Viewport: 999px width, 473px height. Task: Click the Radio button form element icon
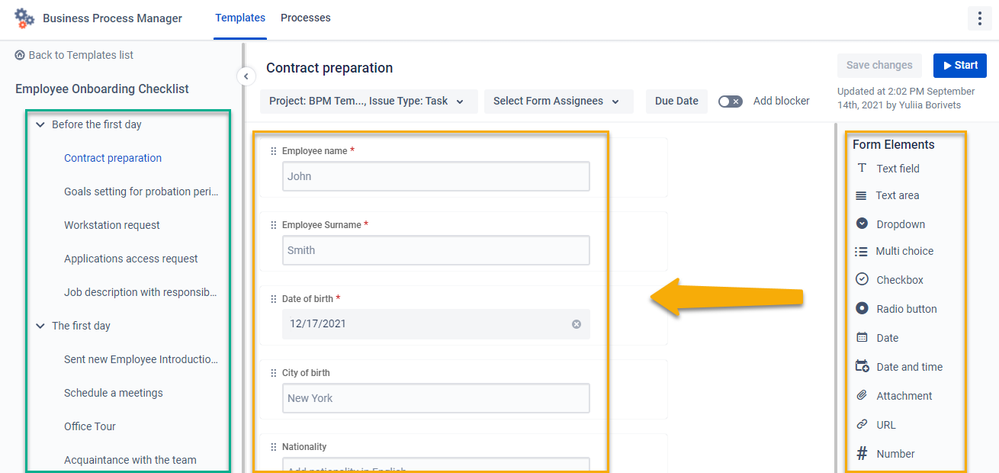click(x=862, y=309)
